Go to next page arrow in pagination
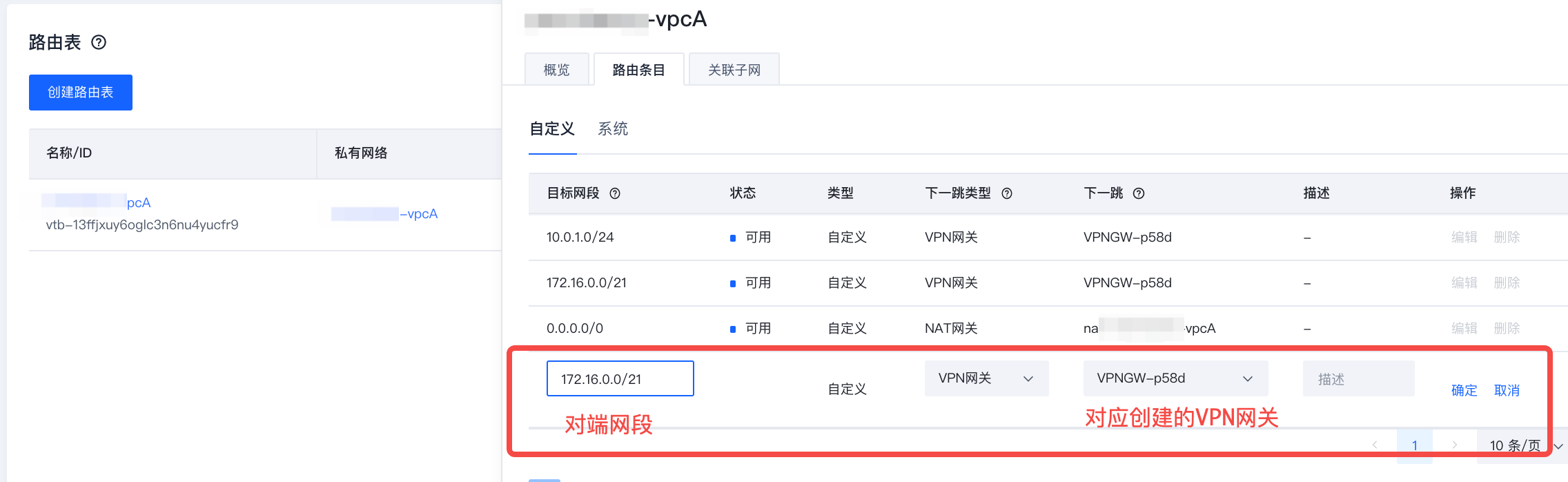Viewport: 1568px width, 482px height. pyautogui.click(x=1455, y=445)
